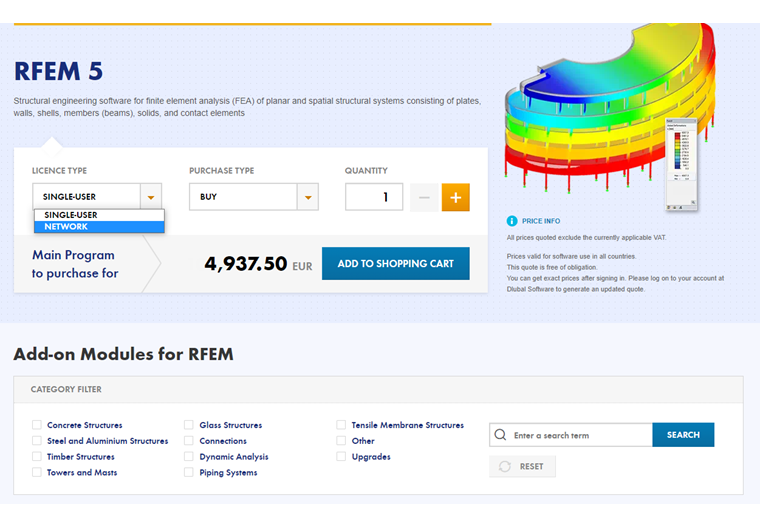Click the blue SEARCH button

(683, 435)
